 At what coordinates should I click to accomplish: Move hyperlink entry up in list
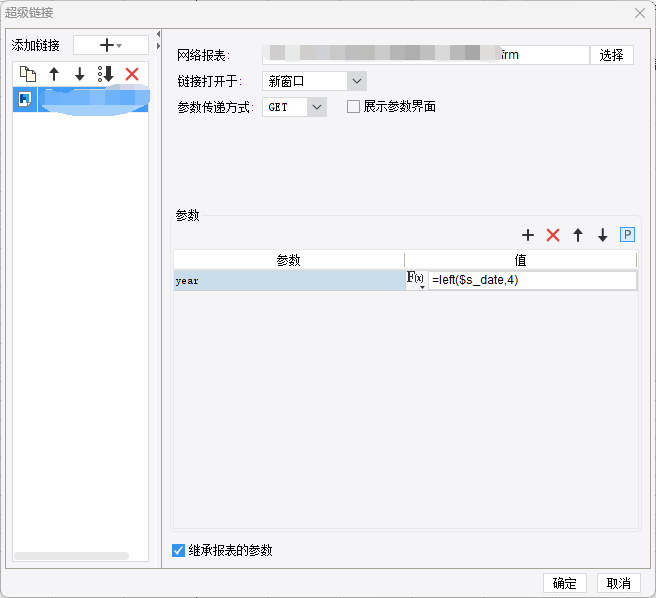pos(54,74)
